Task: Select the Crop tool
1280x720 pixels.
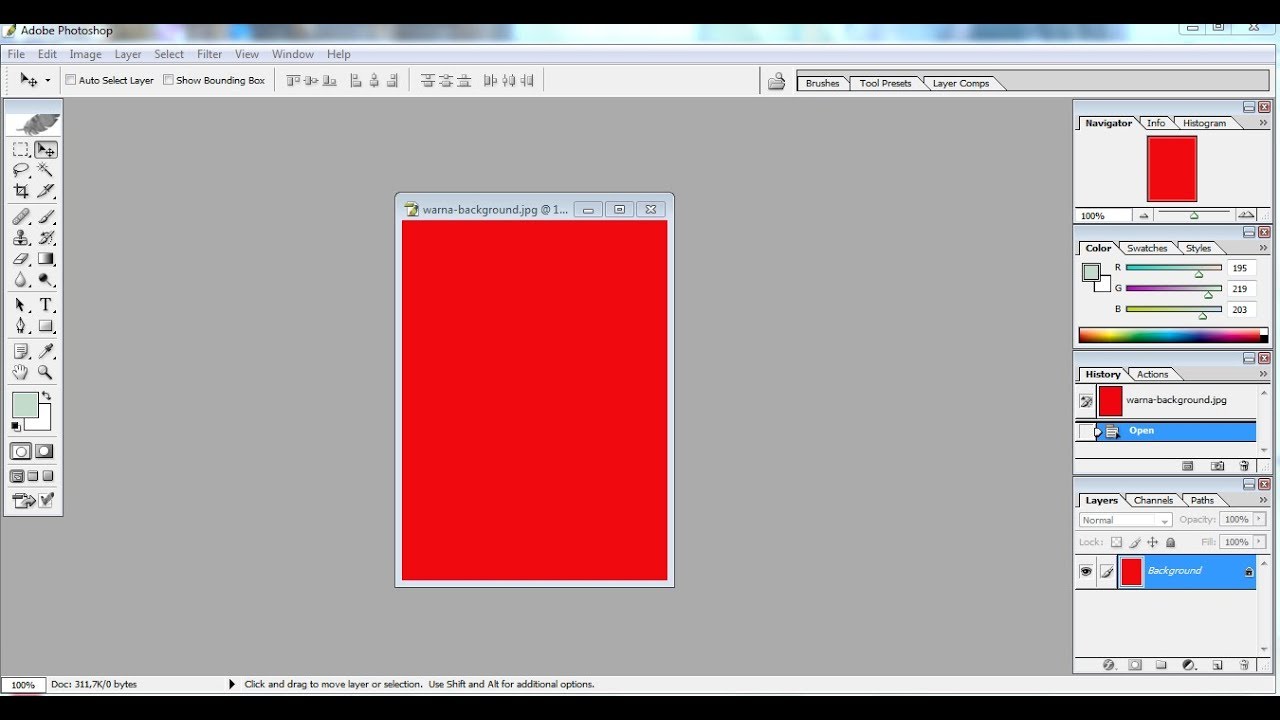Action: [20, 191]
